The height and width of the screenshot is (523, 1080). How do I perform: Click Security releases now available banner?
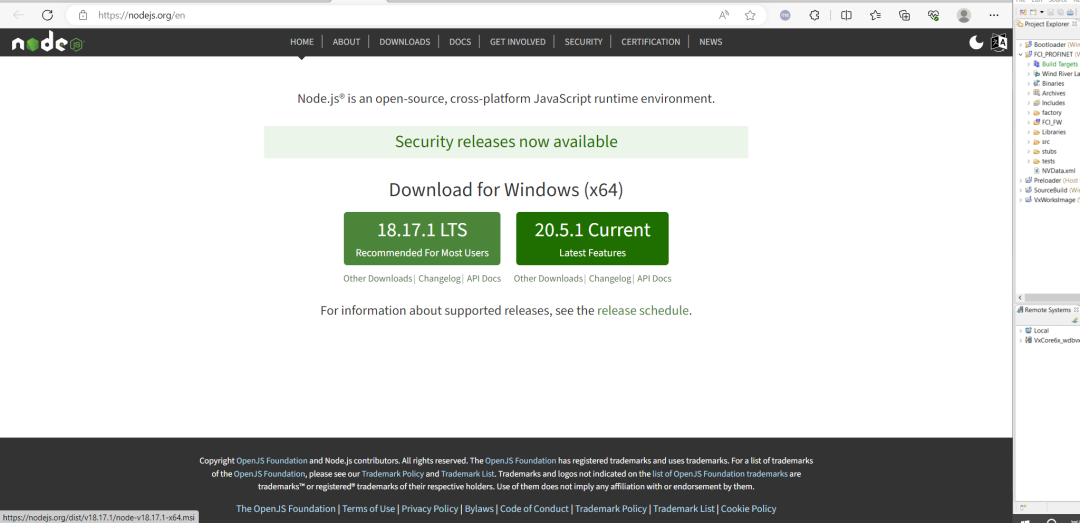tap(506, 142)
